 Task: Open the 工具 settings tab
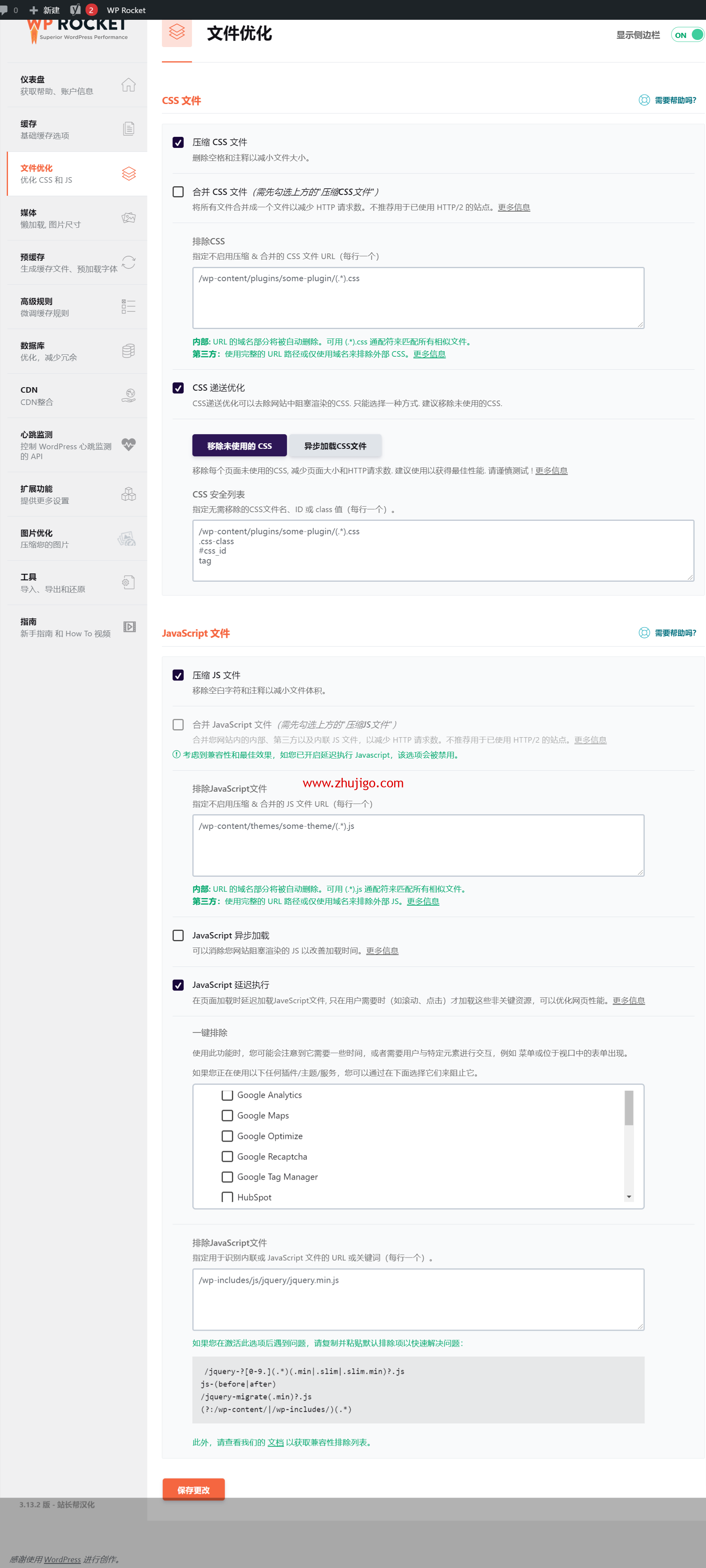point(77,583)
